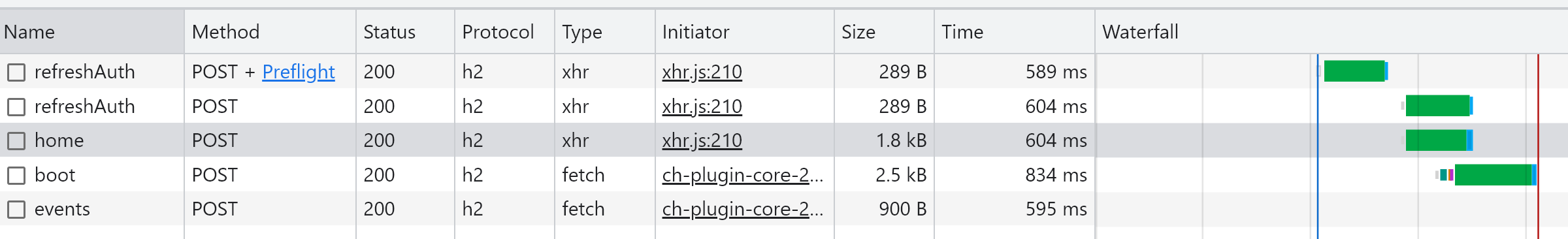Image resolution: width=1568 pixels, height=239 pixels.
Task: Check the first refreshAuth row checkbox
Action: point(16,72)
